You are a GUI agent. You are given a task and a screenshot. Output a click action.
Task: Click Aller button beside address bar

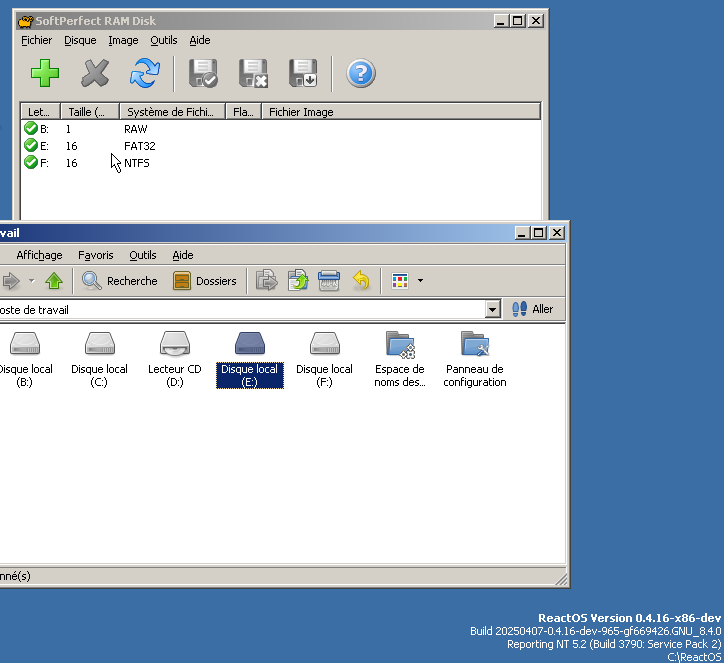[x=533, y=309]
